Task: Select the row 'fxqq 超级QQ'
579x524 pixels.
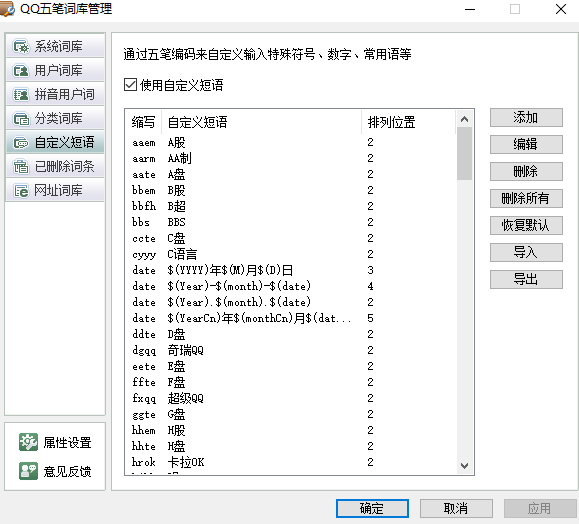Action: pyautogui.click(x=290, y=398)
